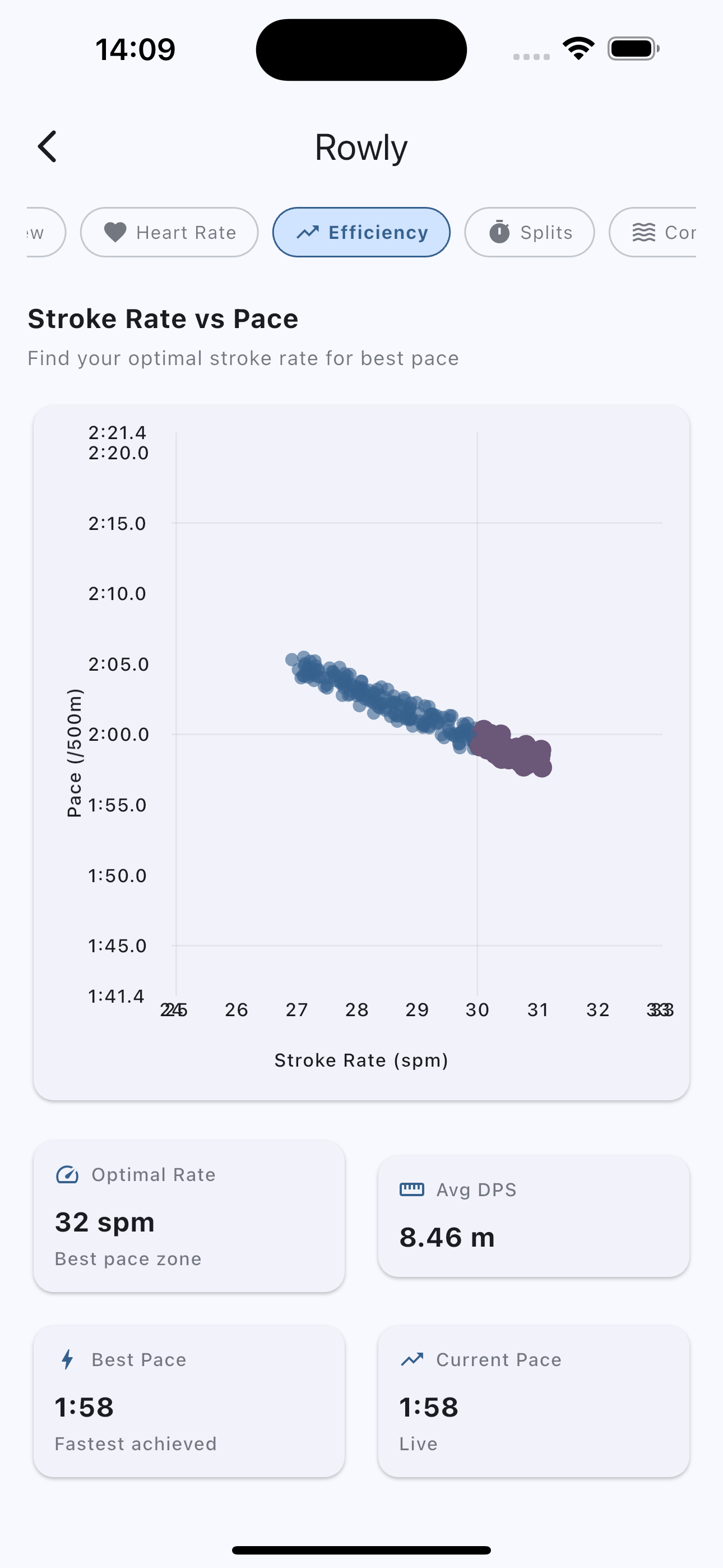
Task: Switch to the Splits tab
Action: [x=530, y=233]
